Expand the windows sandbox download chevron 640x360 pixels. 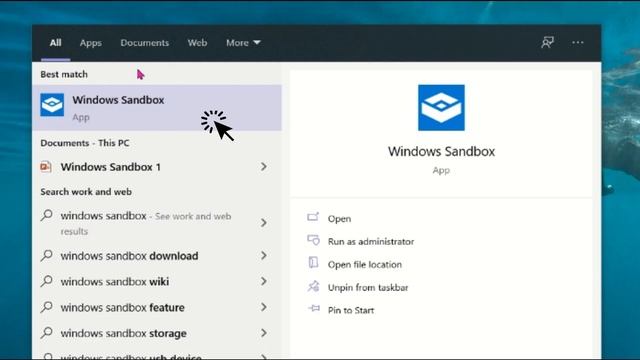click(264, 256)
